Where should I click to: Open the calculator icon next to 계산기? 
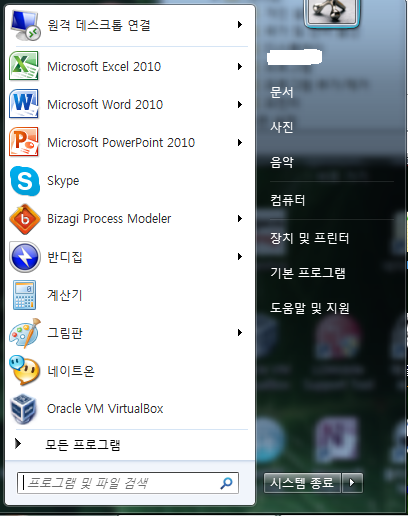(24, 295)
